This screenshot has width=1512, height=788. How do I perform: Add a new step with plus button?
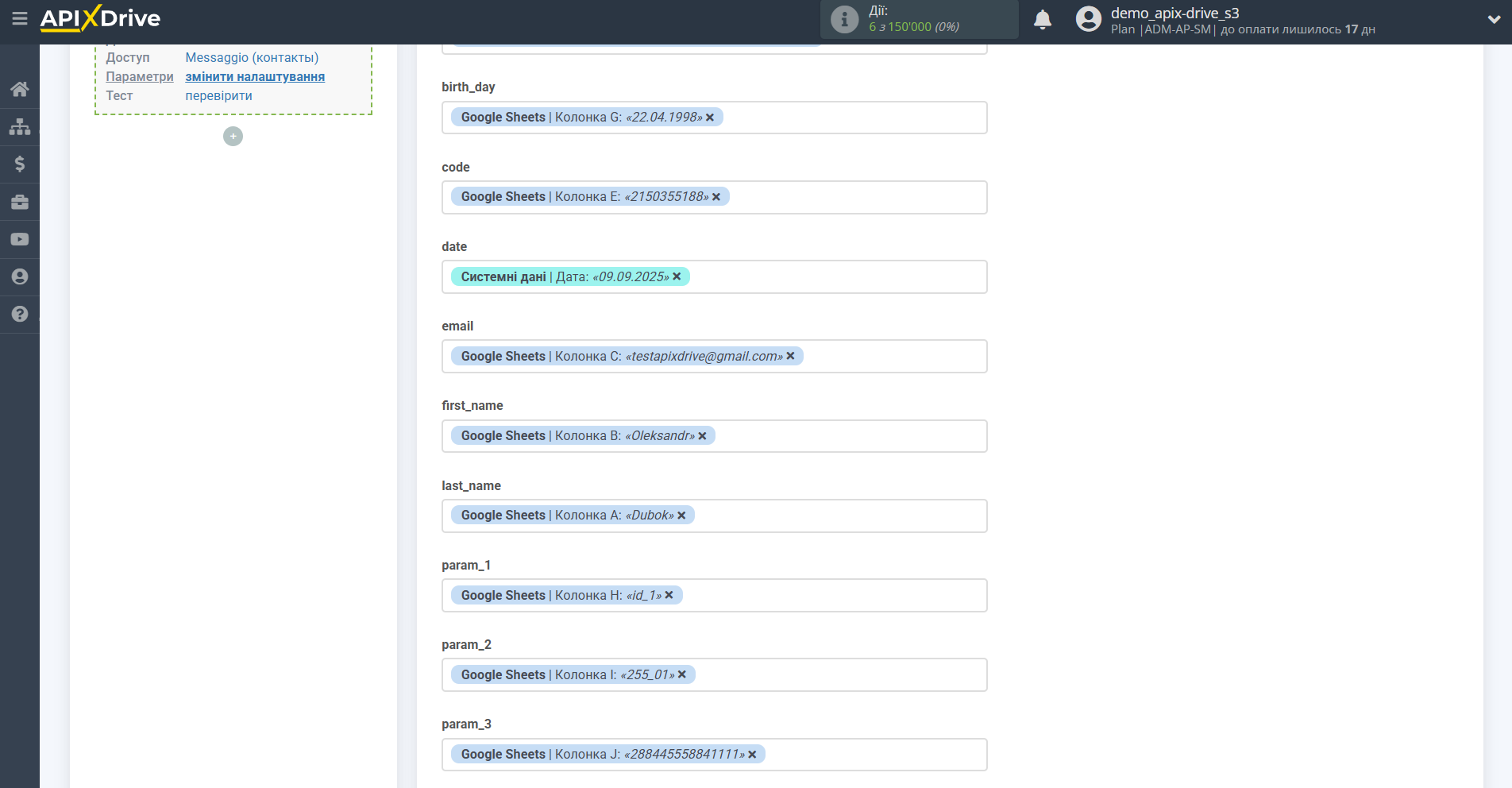click(x=233, y=137)
